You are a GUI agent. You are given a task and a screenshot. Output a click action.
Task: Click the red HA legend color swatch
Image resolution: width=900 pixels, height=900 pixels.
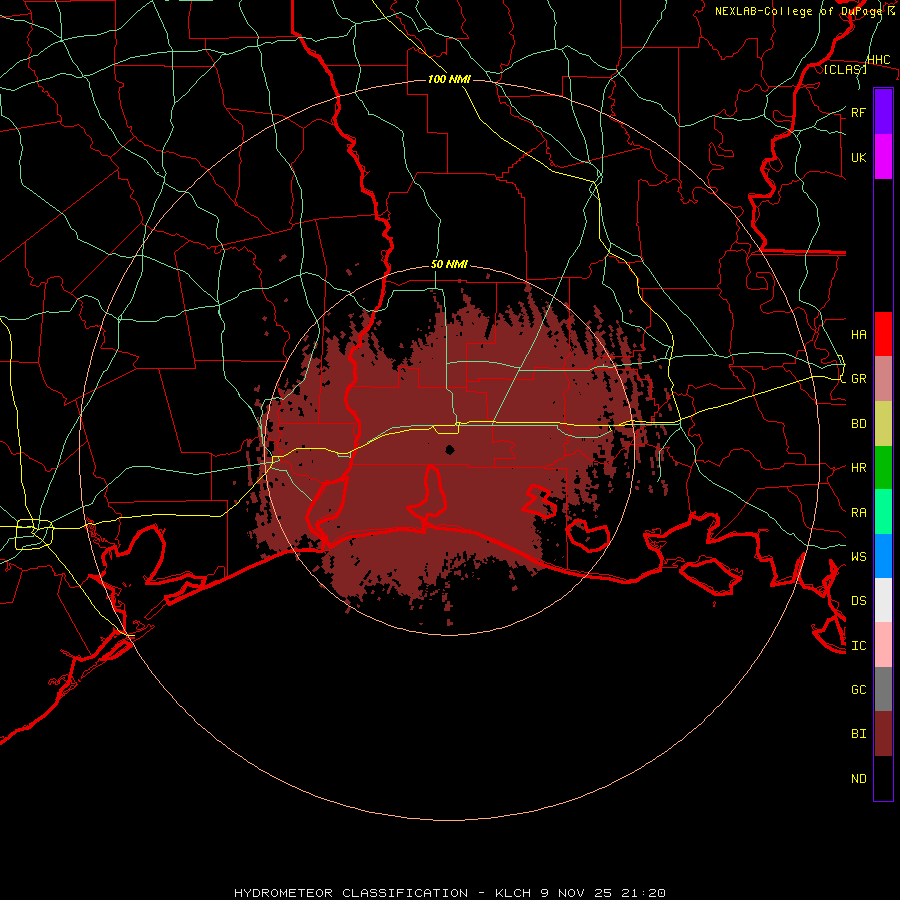[x=883, y=334]
